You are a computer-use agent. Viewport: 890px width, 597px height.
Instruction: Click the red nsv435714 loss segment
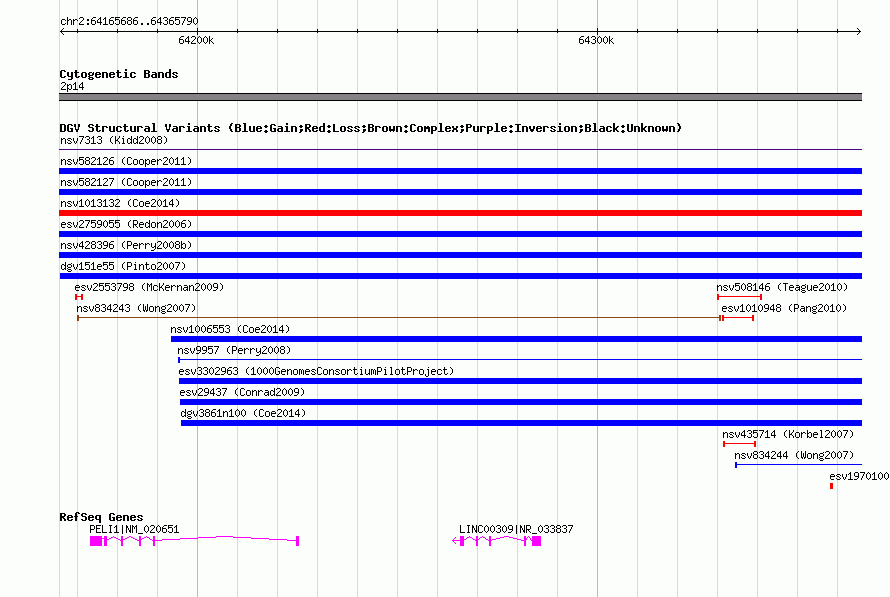click(740, 444)
